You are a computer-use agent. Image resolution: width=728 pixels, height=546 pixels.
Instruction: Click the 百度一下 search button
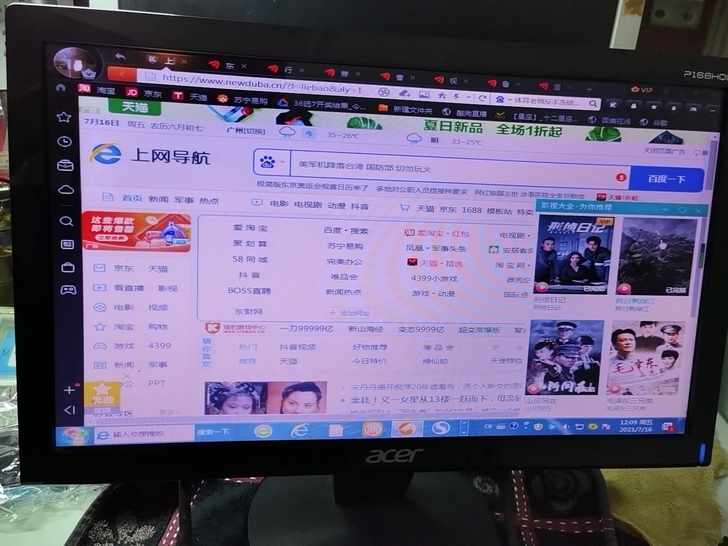[666, 179]
